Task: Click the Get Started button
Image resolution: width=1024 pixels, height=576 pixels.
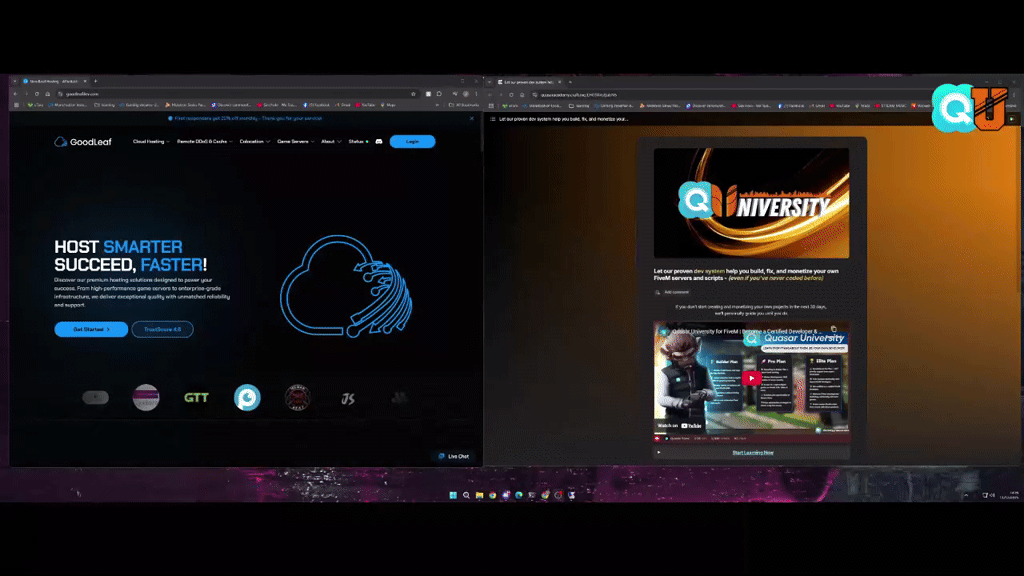Action: pos(91,329)
